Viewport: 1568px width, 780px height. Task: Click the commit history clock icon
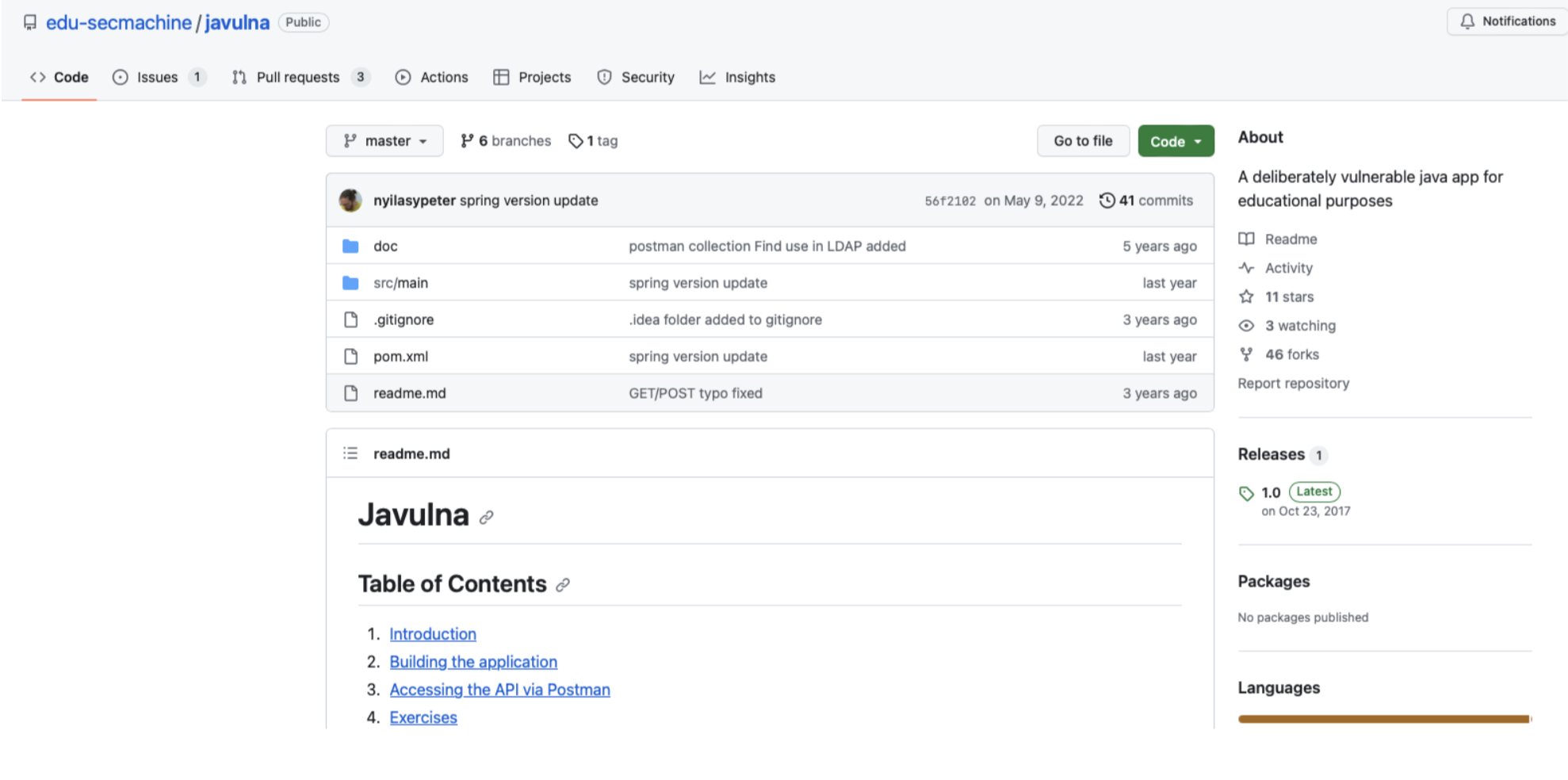pyautogui.click(x=1107, y=201)
